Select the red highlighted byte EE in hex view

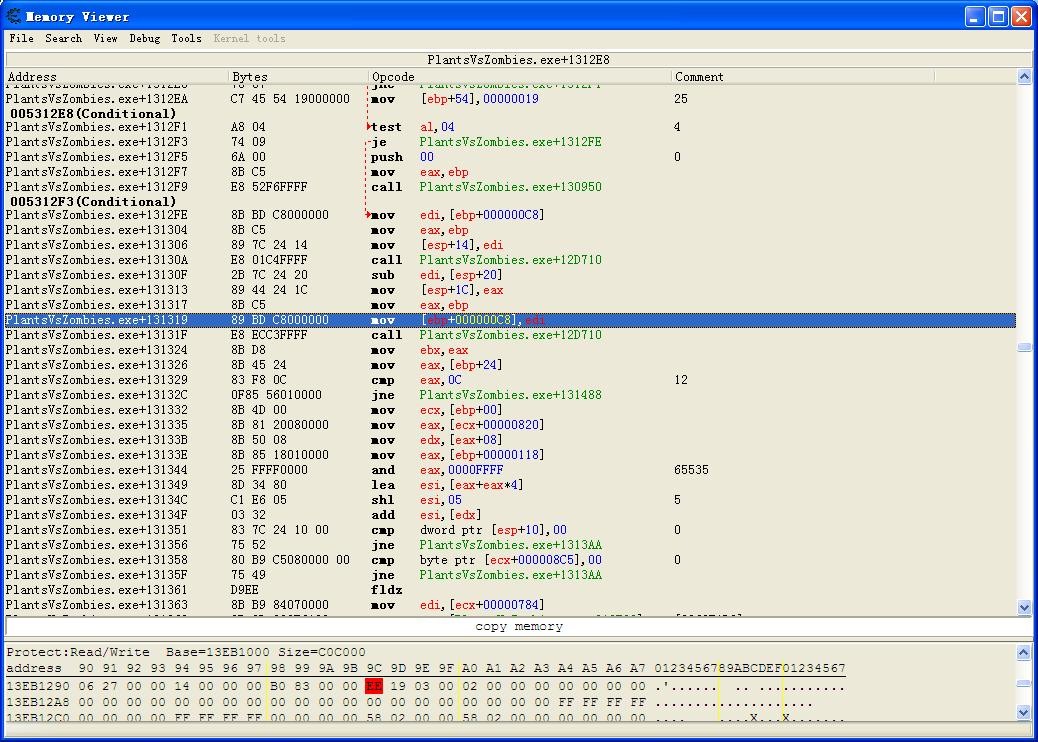[374, 686]
